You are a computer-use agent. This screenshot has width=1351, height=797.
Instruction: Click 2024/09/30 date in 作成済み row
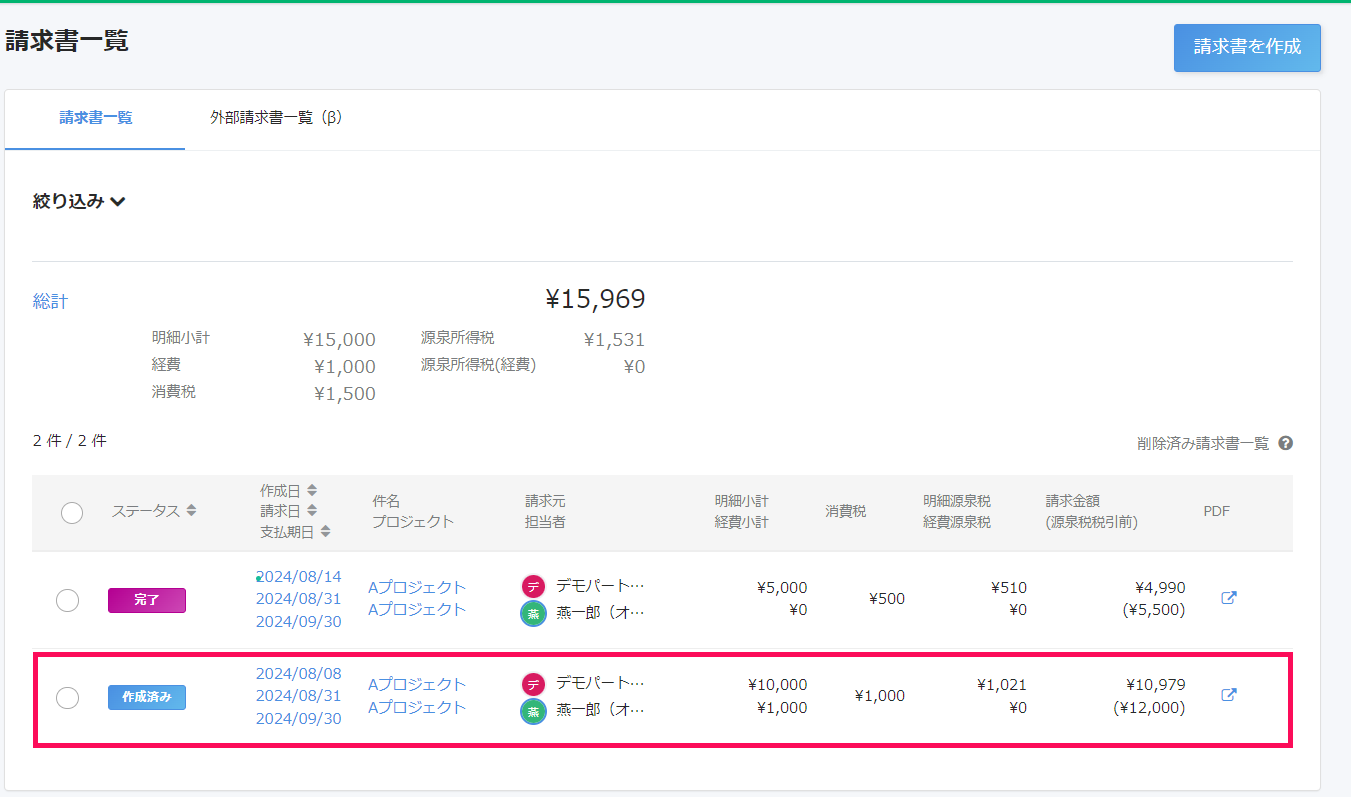point(299,718)
